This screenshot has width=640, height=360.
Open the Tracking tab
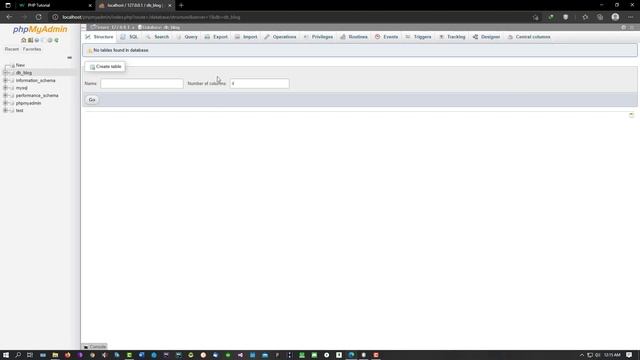coord(452,37)
